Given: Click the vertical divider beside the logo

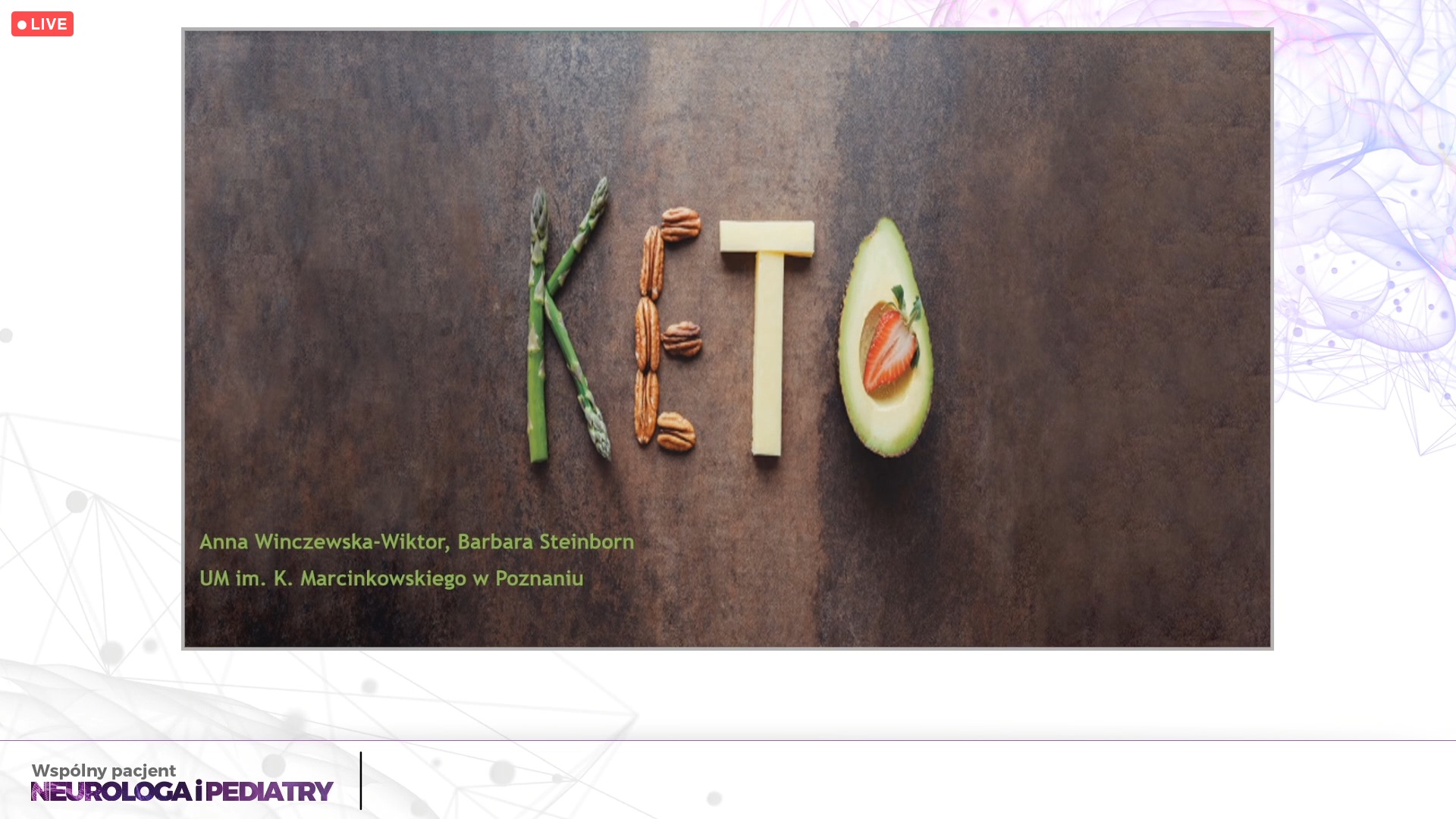Looking at the screenshot, I should (361, 780).
